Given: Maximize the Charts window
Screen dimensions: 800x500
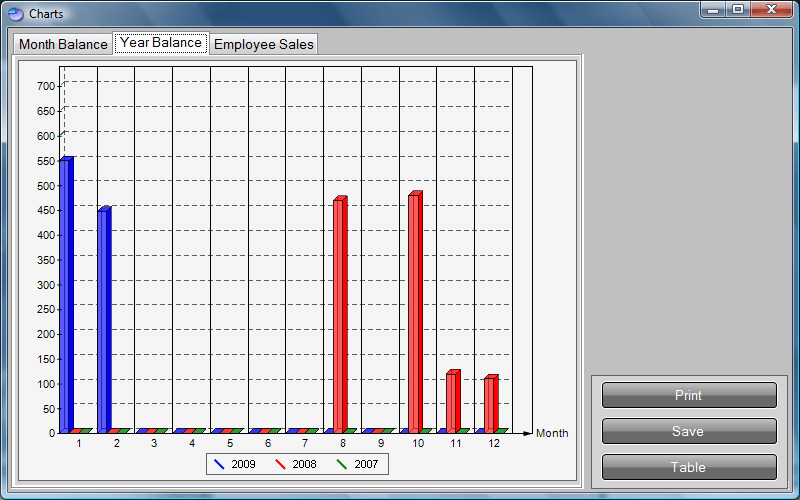Looking at the screenshot, I should click(x=738, y=10).
